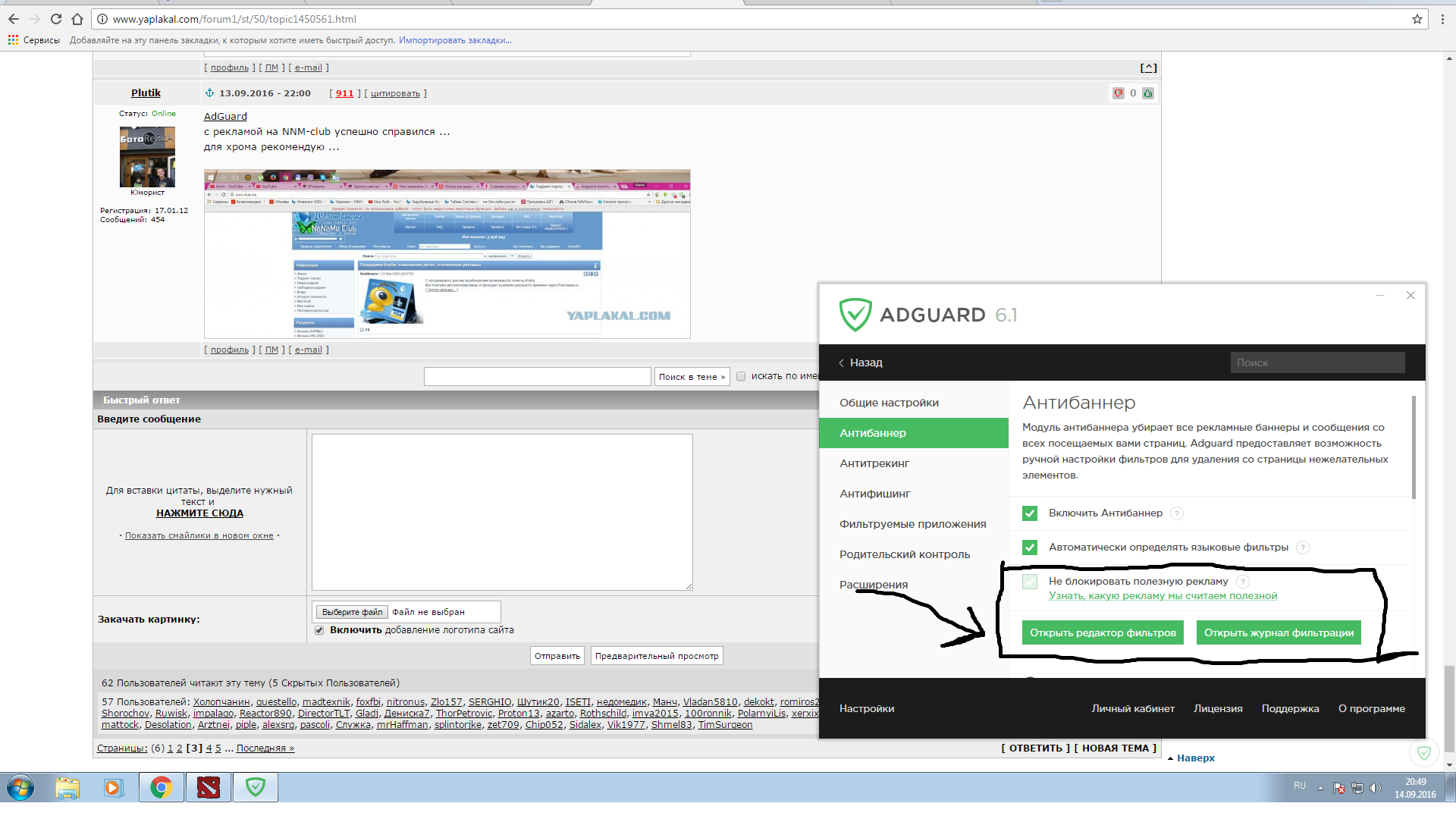This screenshot has height=819, width=1456.
Task: Click the Adguard assistant shield on the page
Action: point(1423,753)
